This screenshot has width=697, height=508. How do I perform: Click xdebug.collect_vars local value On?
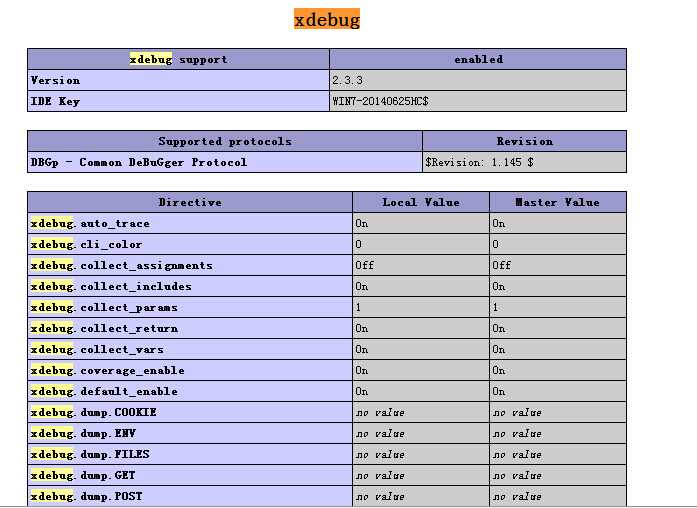click(x=421, y=350)
